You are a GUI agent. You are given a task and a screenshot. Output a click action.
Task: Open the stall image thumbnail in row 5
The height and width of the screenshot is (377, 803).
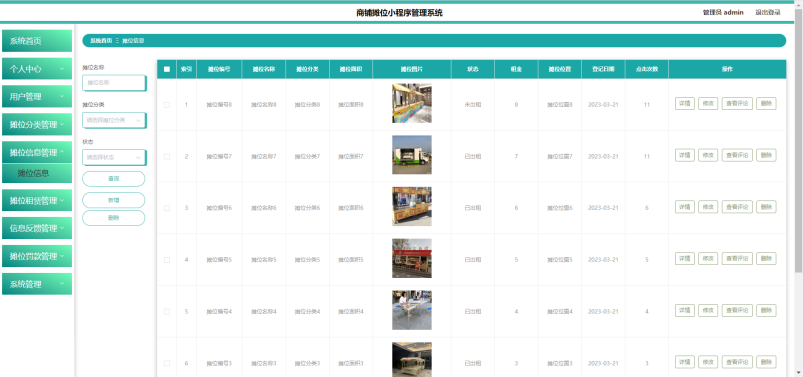tap(412, 310)
